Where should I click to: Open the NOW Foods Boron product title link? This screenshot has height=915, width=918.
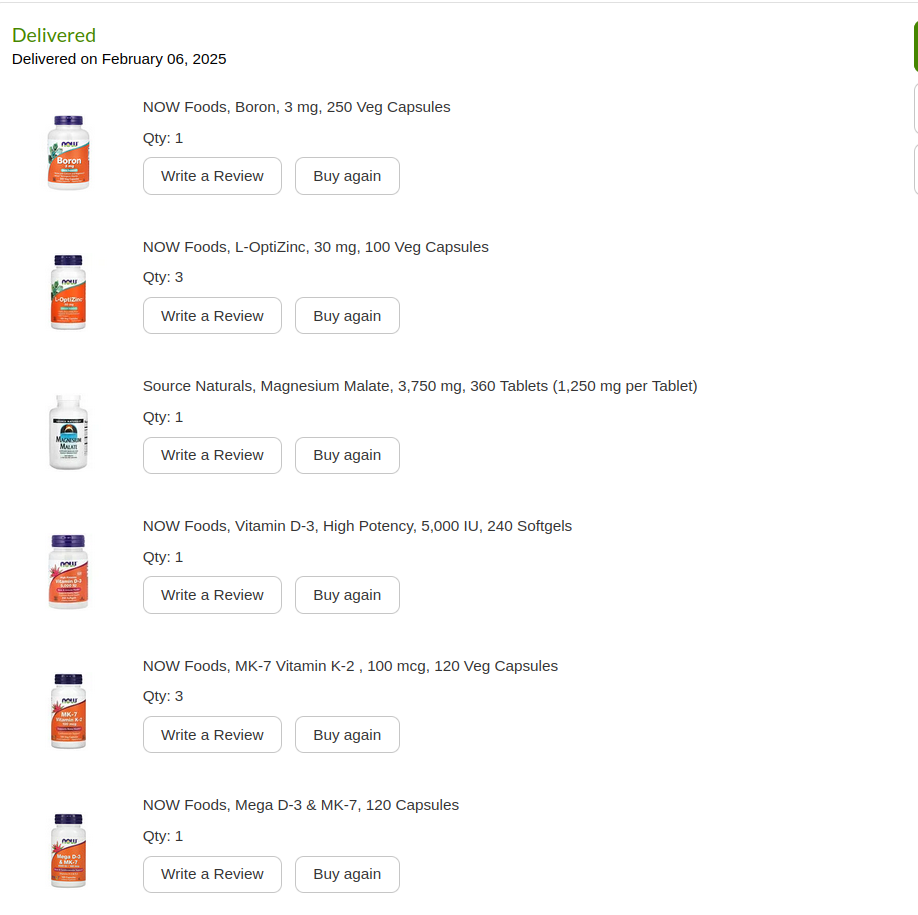297,107
